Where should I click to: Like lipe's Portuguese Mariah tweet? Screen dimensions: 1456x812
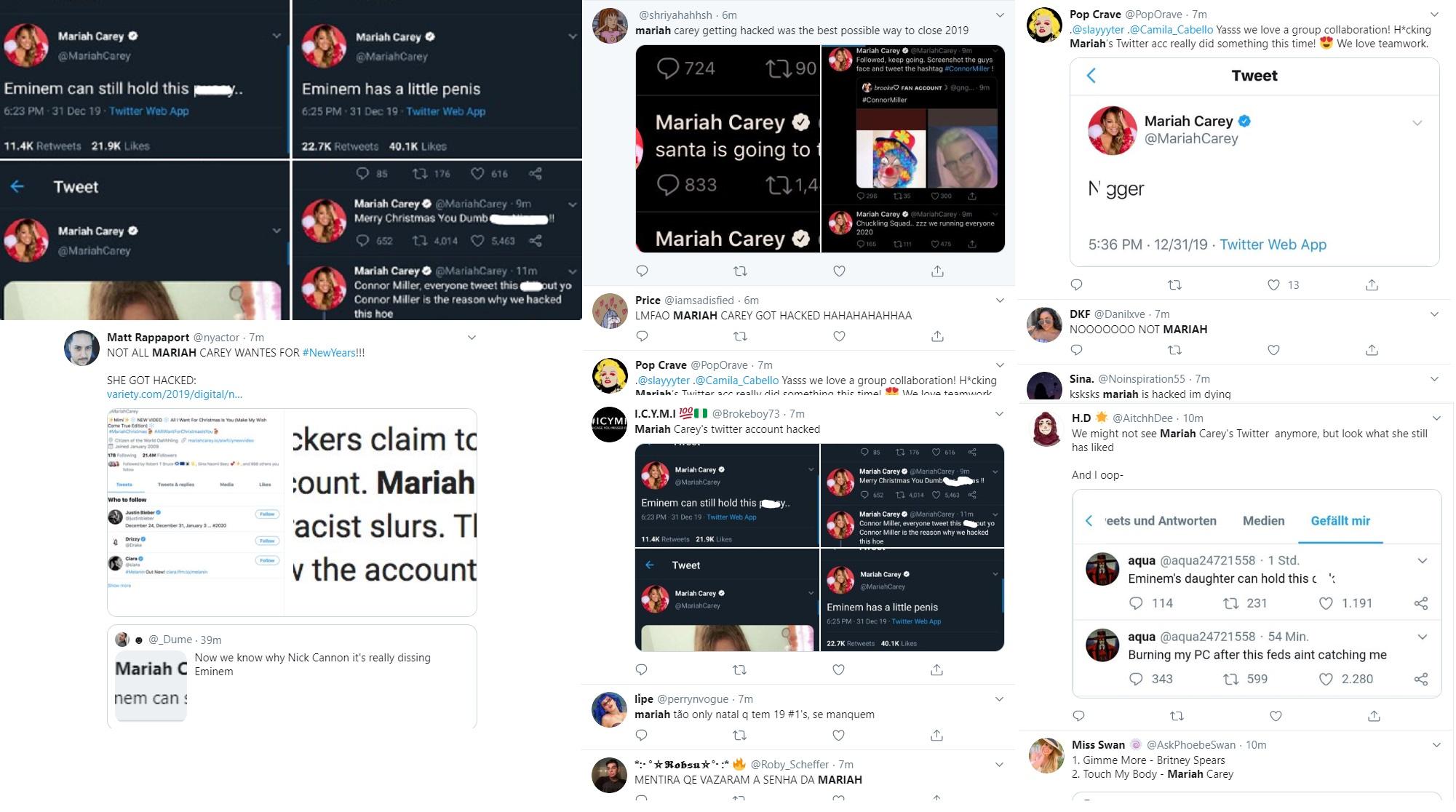tap(838, 735)
